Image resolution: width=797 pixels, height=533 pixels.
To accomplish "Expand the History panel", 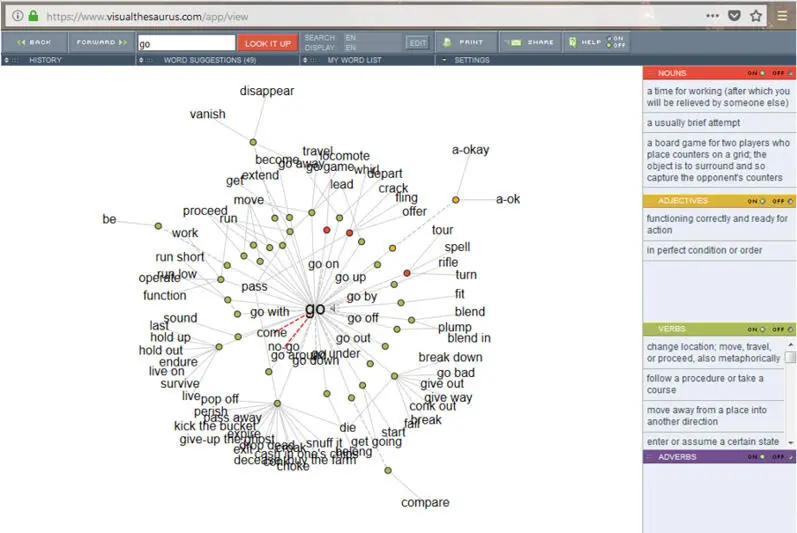I will (x=45, y=60).
